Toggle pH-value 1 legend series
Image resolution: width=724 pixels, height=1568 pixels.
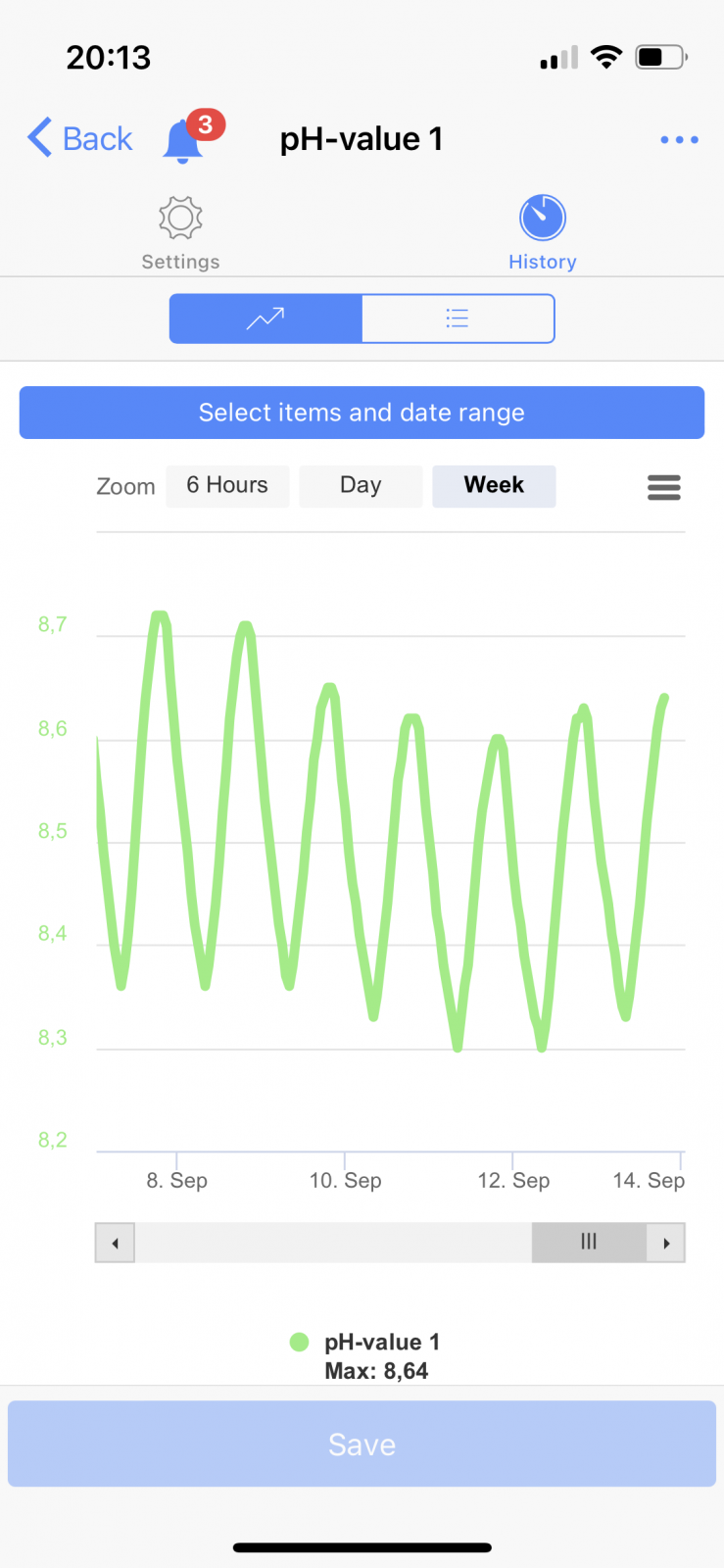pyautogui.click(x=381, y=1342)
